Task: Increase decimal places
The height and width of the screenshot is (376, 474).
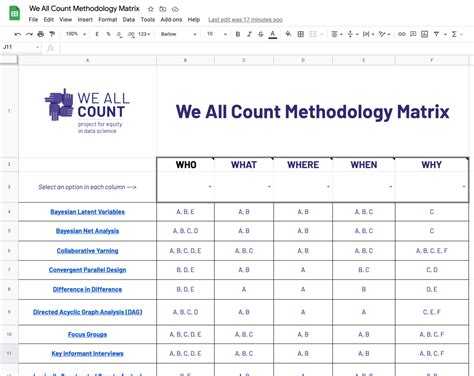Action: pyautogui.click(x=131, y=34)
